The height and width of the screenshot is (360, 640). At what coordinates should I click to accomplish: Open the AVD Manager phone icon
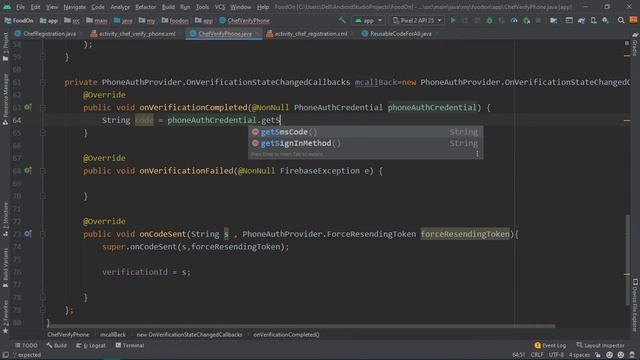(x=593, y=20)
